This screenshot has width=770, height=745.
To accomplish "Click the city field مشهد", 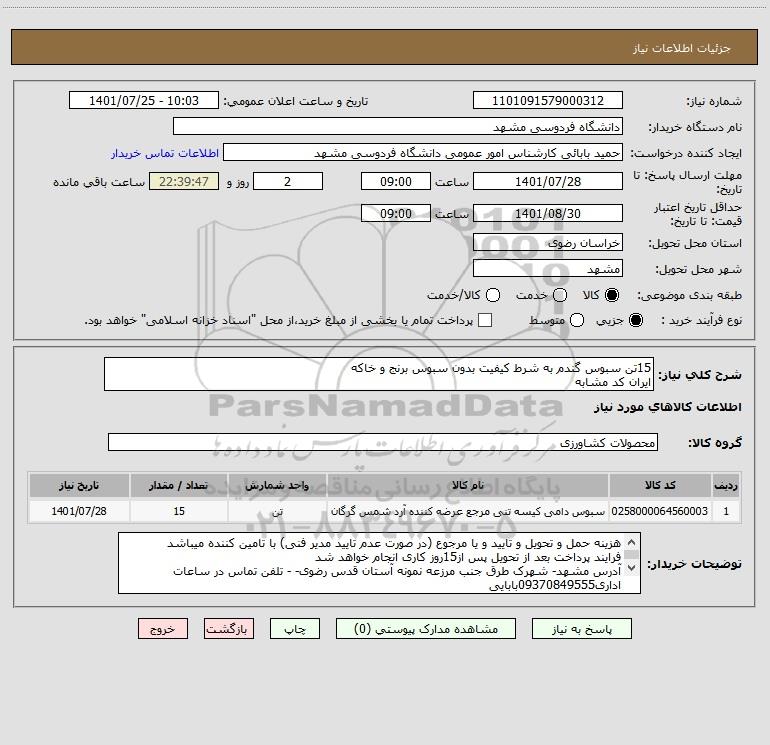I will tap(548, 268).
